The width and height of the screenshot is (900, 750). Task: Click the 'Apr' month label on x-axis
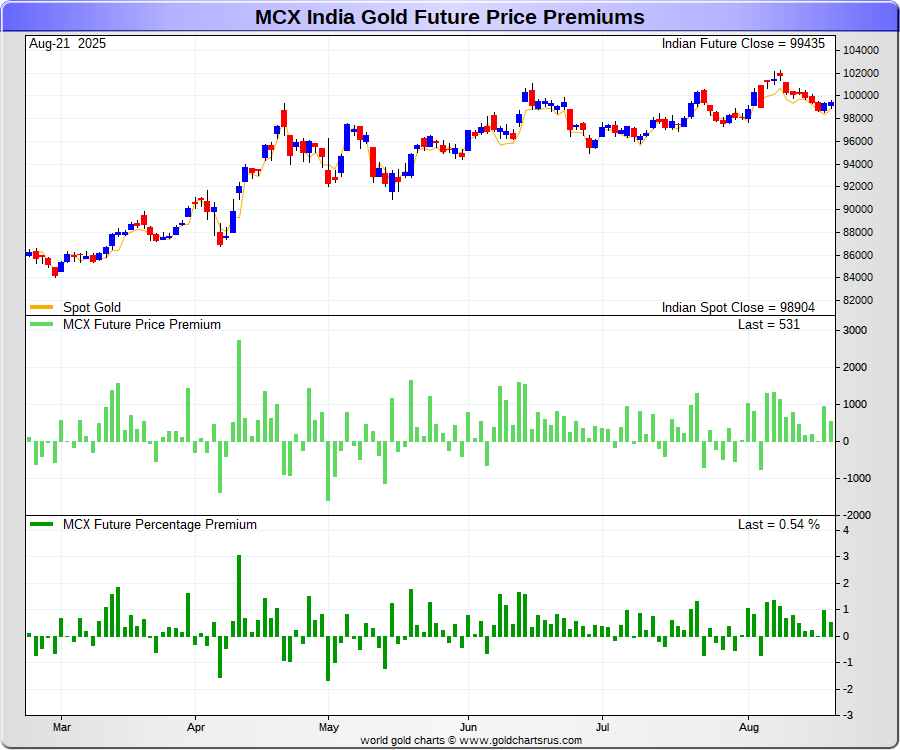click(x=196, y=727)
